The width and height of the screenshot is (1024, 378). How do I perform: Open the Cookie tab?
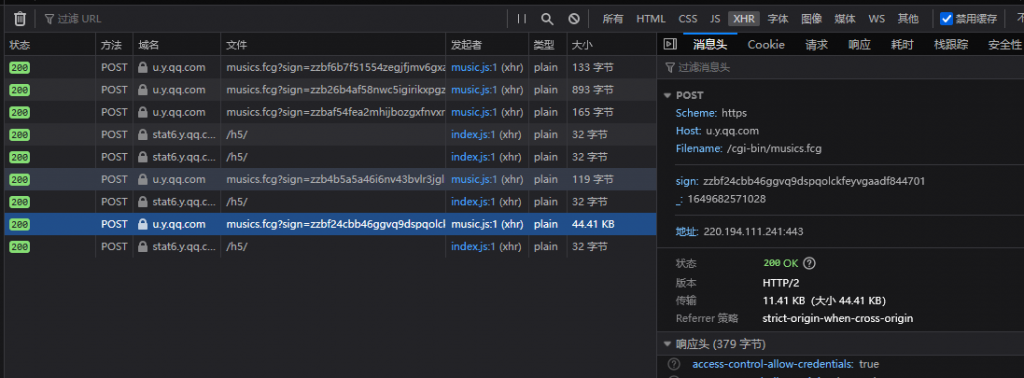click(766, 44)
